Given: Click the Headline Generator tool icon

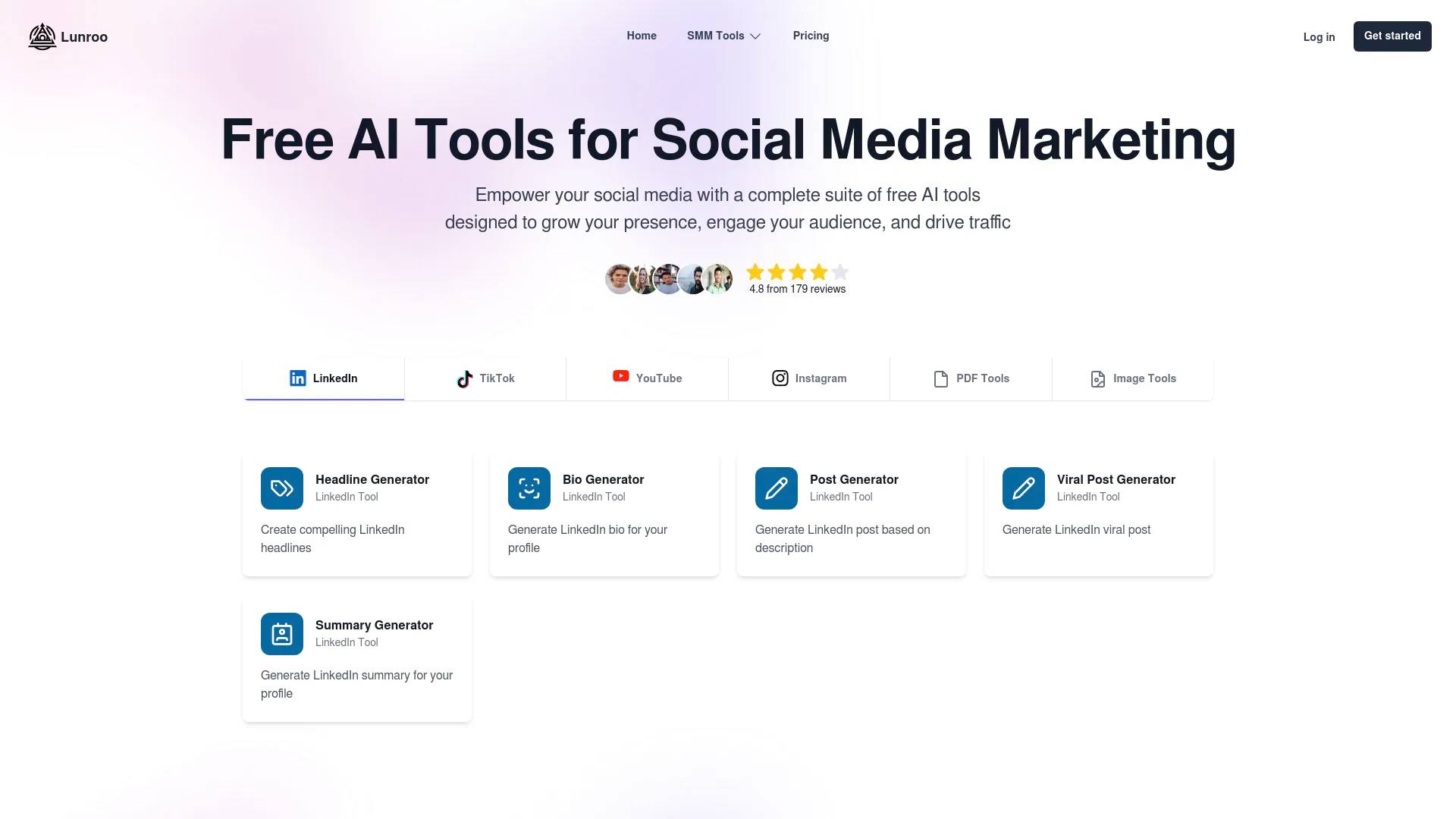Looking at the screenshot, I should [x=281, y=488].
